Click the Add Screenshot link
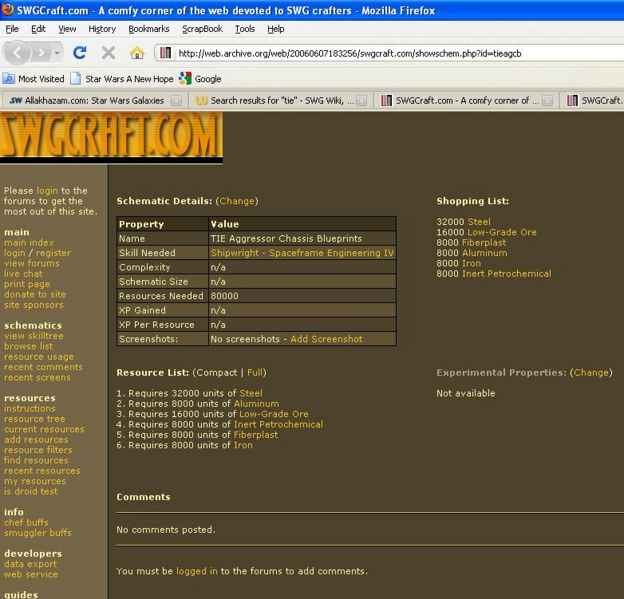 point(326,340)
